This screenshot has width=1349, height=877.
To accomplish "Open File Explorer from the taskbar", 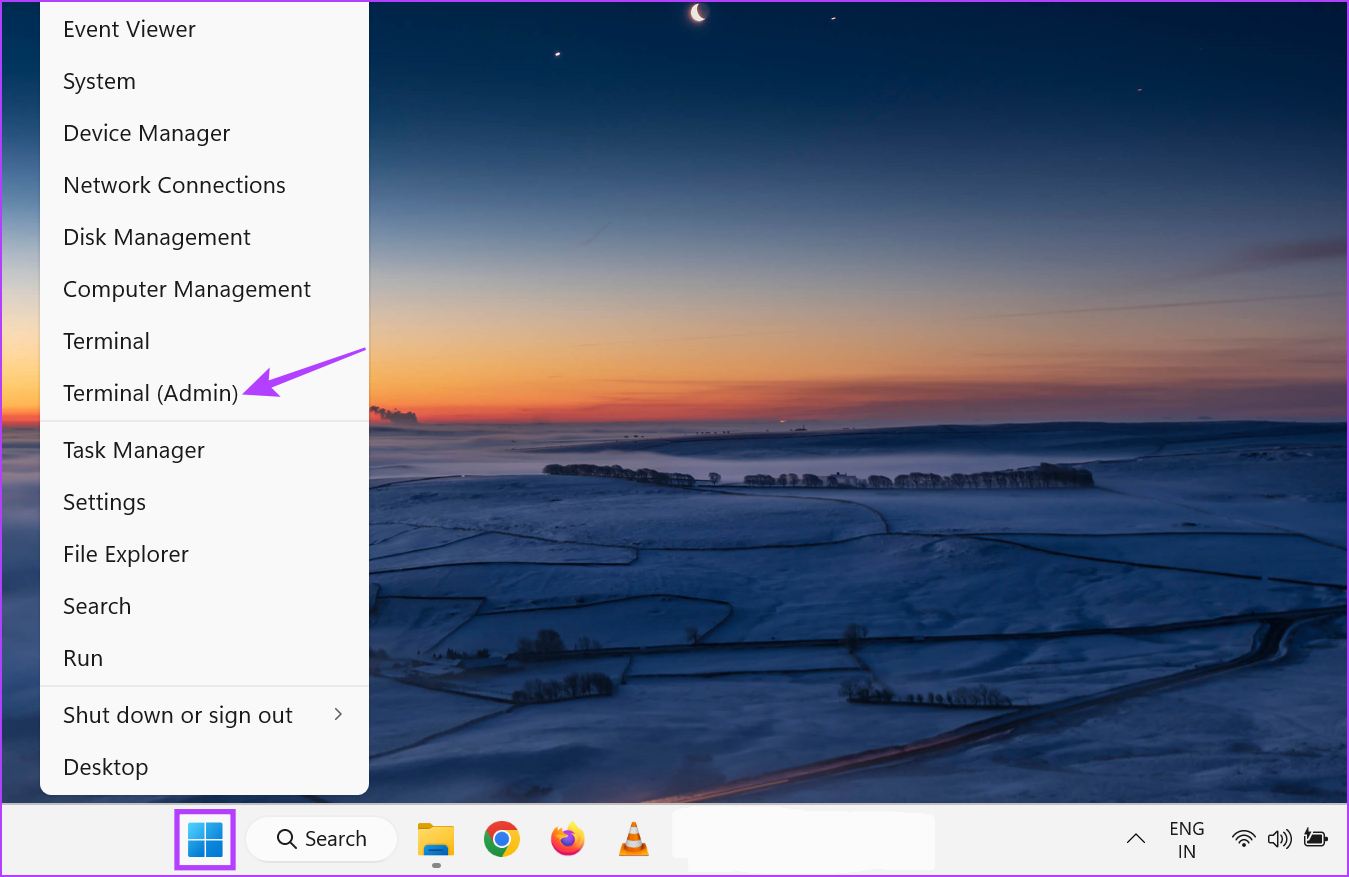I will pos(435,839).
